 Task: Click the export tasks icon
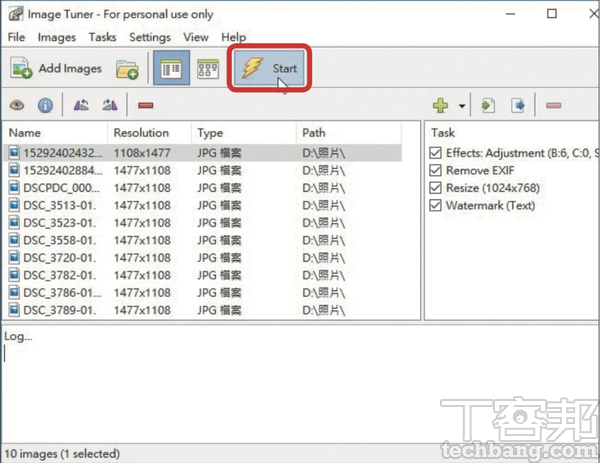(x=518, y=105)
